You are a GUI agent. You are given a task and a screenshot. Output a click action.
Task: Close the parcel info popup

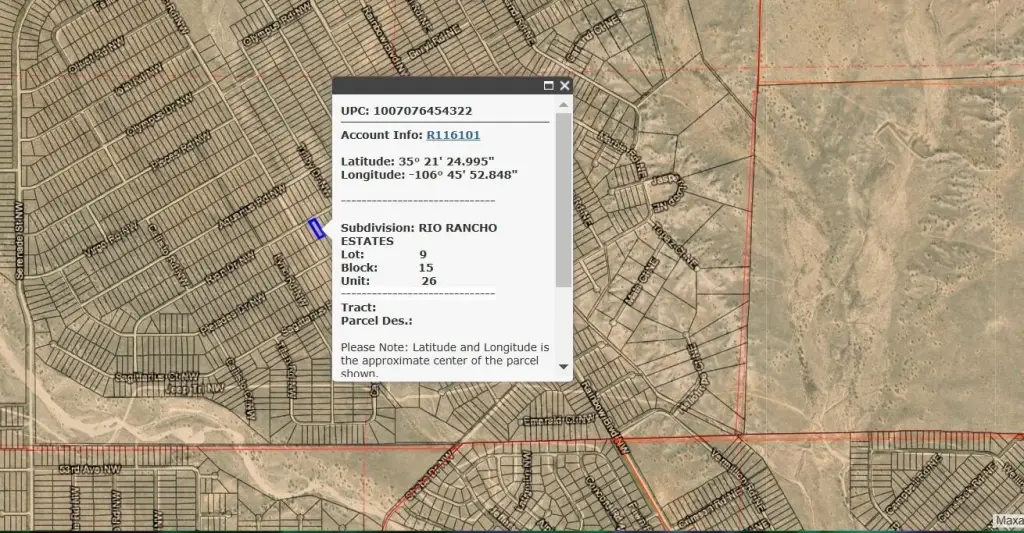pyautogui.click(x=565, y=86)
